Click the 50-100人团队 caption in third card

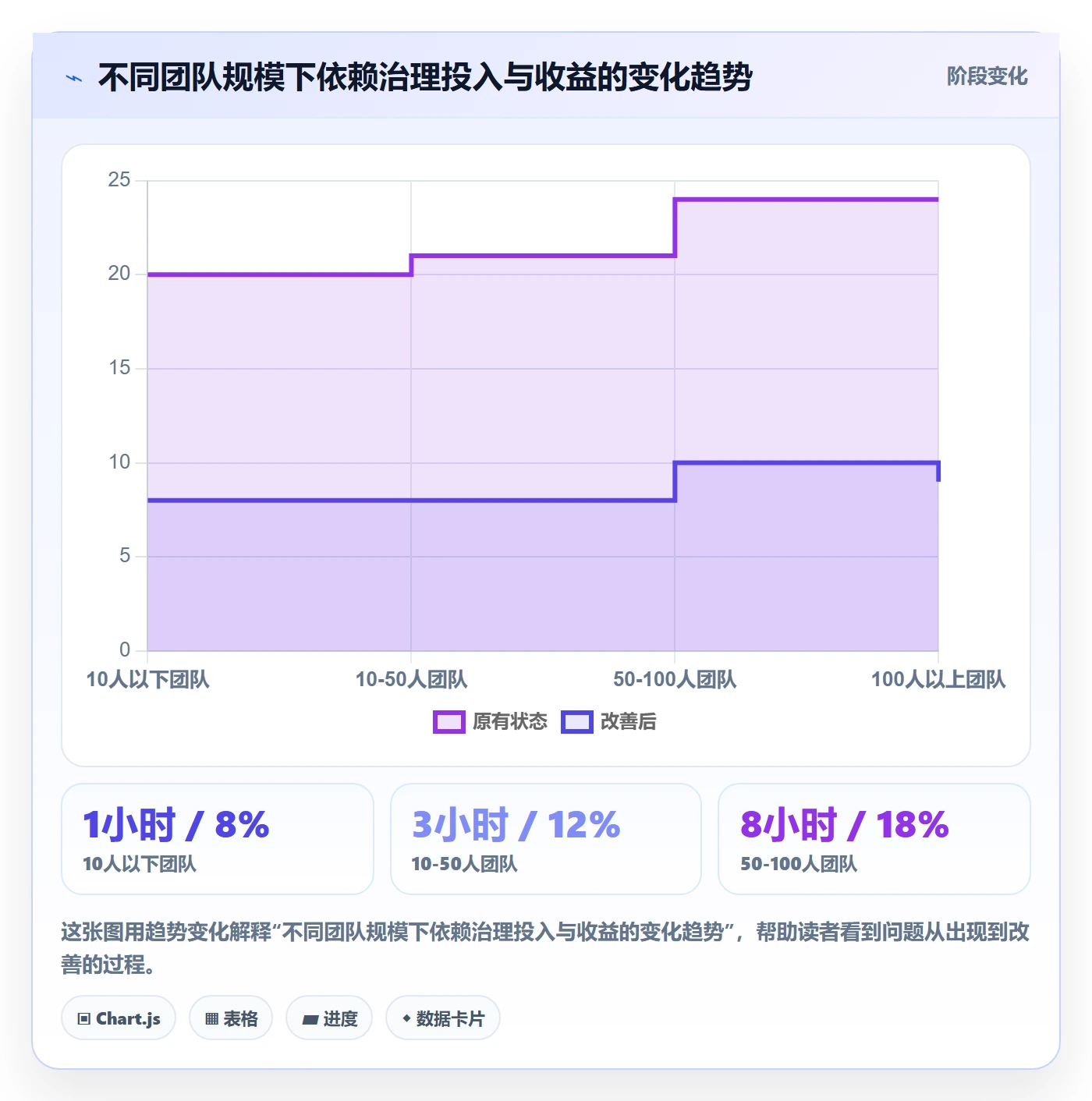799,864
